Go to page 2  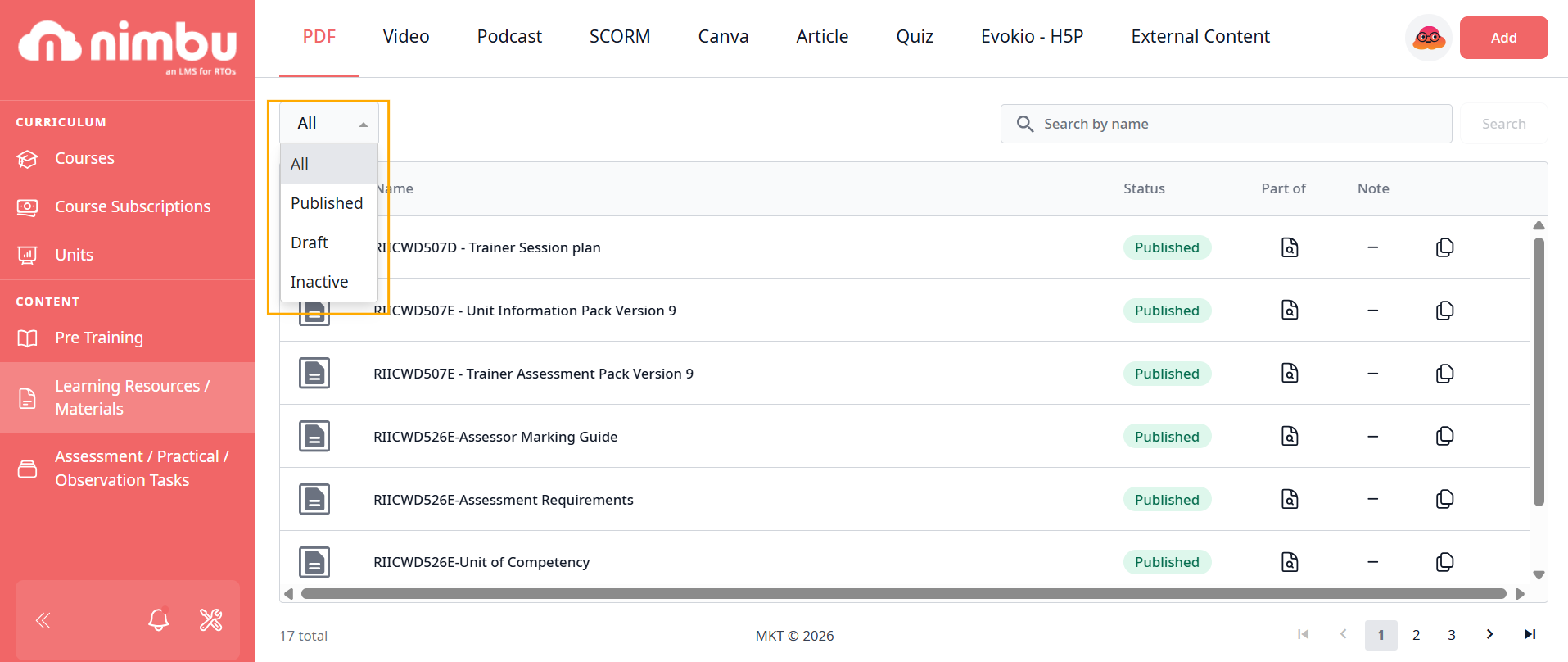[1416, 635]
